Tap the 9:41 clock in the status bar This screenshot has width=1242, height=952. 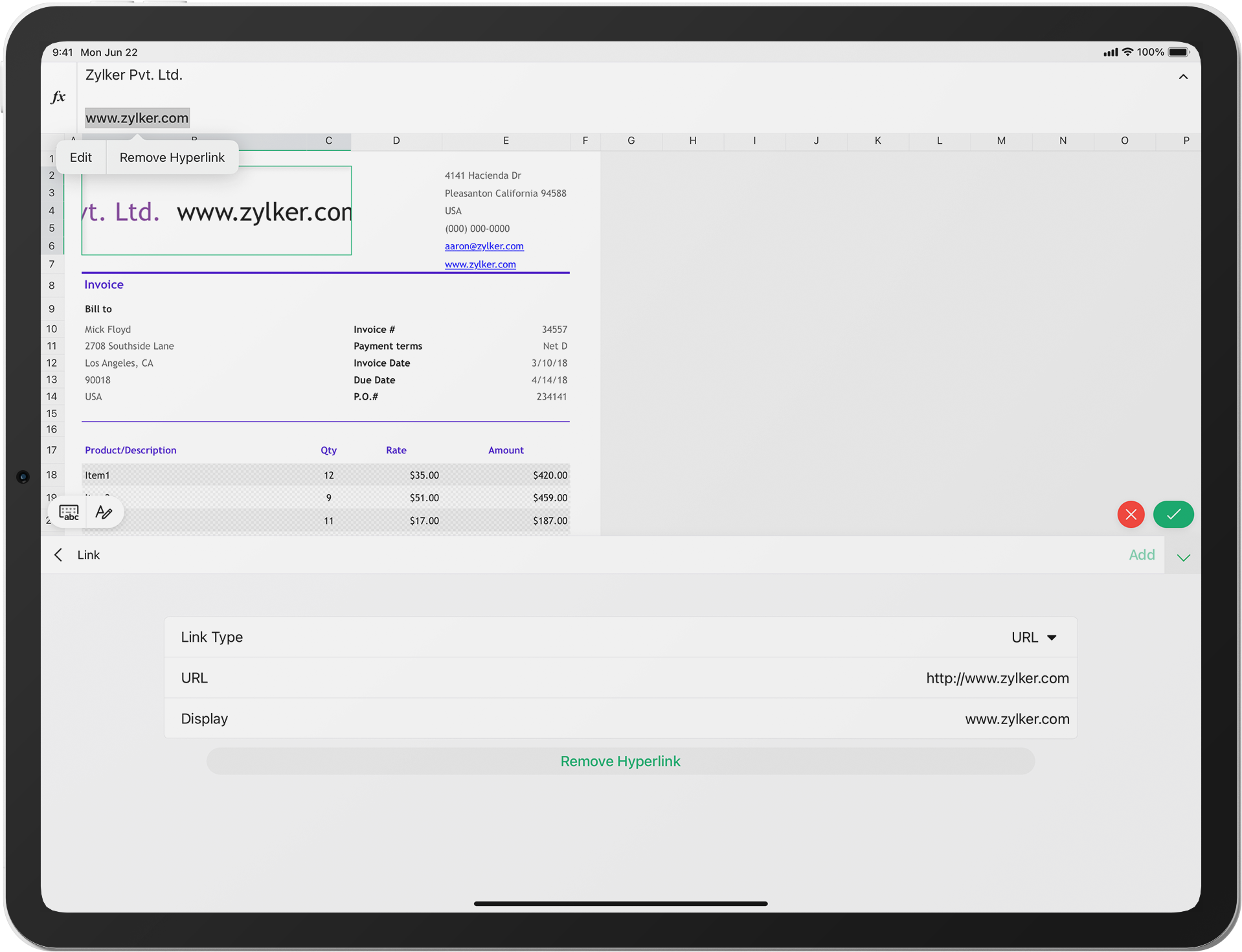(x=63, y=52)
